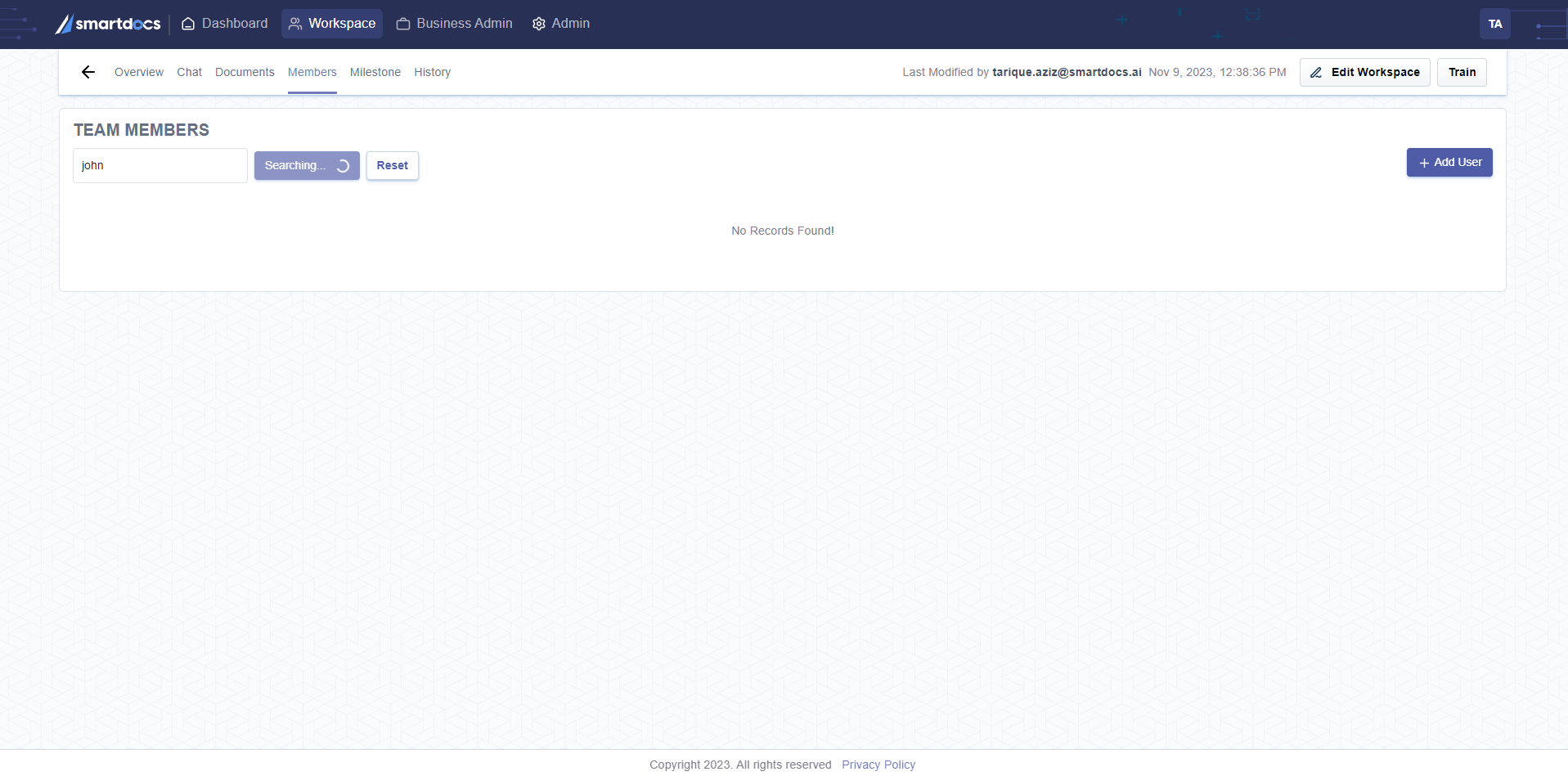Screen dimensions: 1568x776
Task: Open the Workspace menu item
Action: click(x=332, y=24)
